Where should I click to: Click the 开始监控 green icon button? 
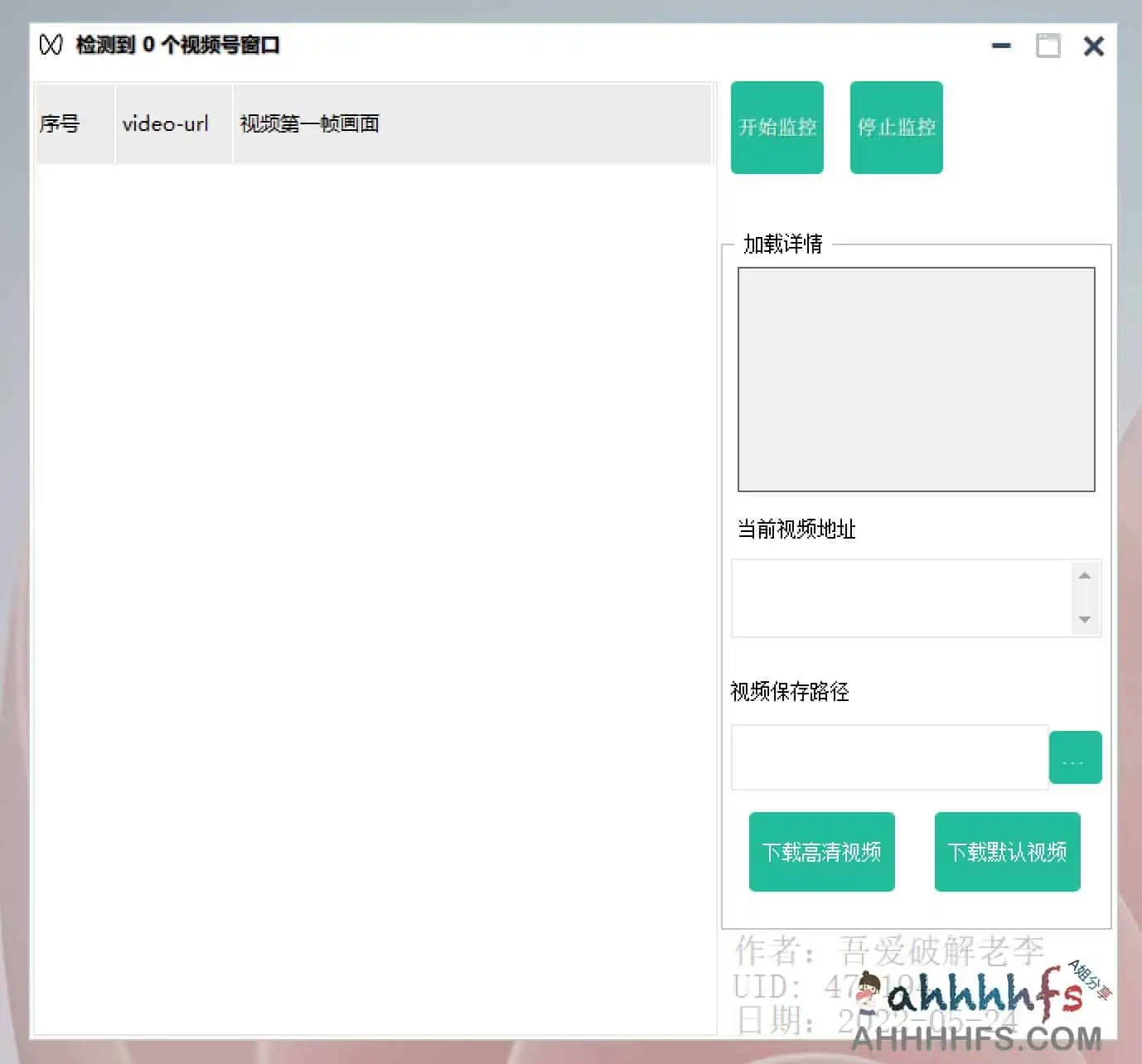[777, 126]
